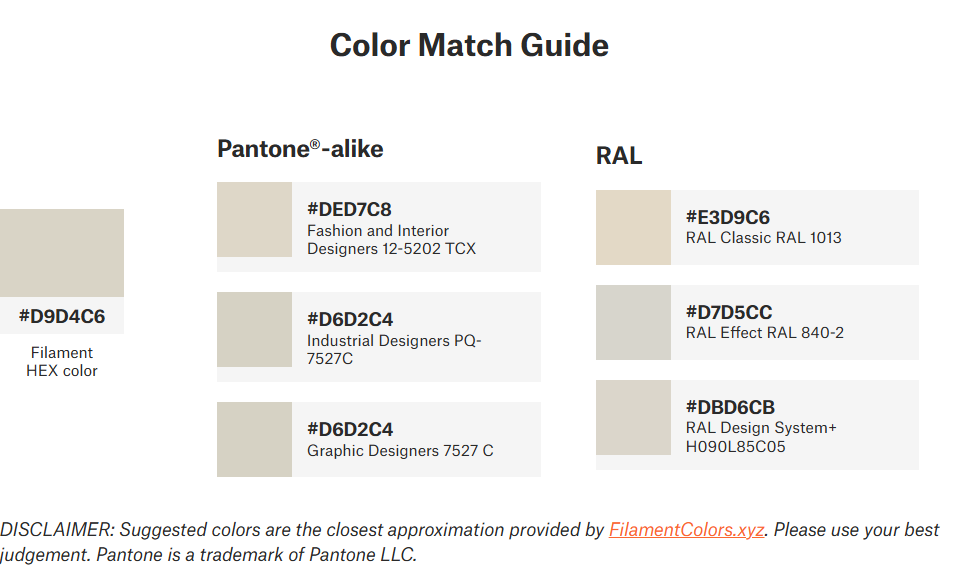Click the RAL Classic RAL 1013 label
Image resolution: width=961 pixels, height=586 pixels.
point(764,238)
